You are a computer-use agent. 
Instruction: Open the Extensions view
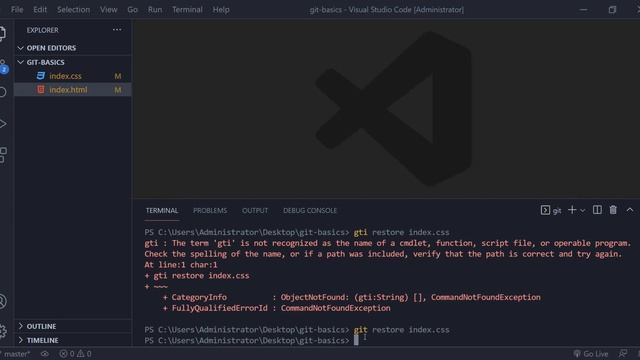pyautogui.click(x=3, y=155)
